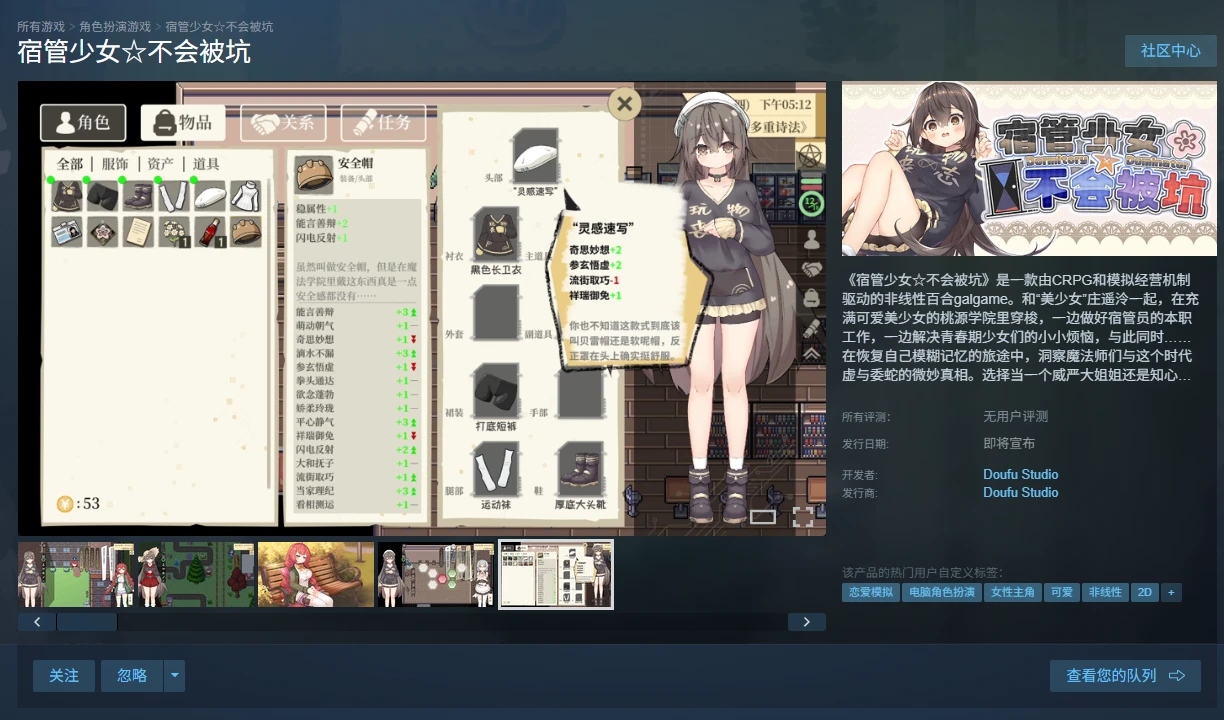Select the 电脑角色扮演 tag
Image resolution: width=1224 pixels, height=720 pixels.
(940, 592)
